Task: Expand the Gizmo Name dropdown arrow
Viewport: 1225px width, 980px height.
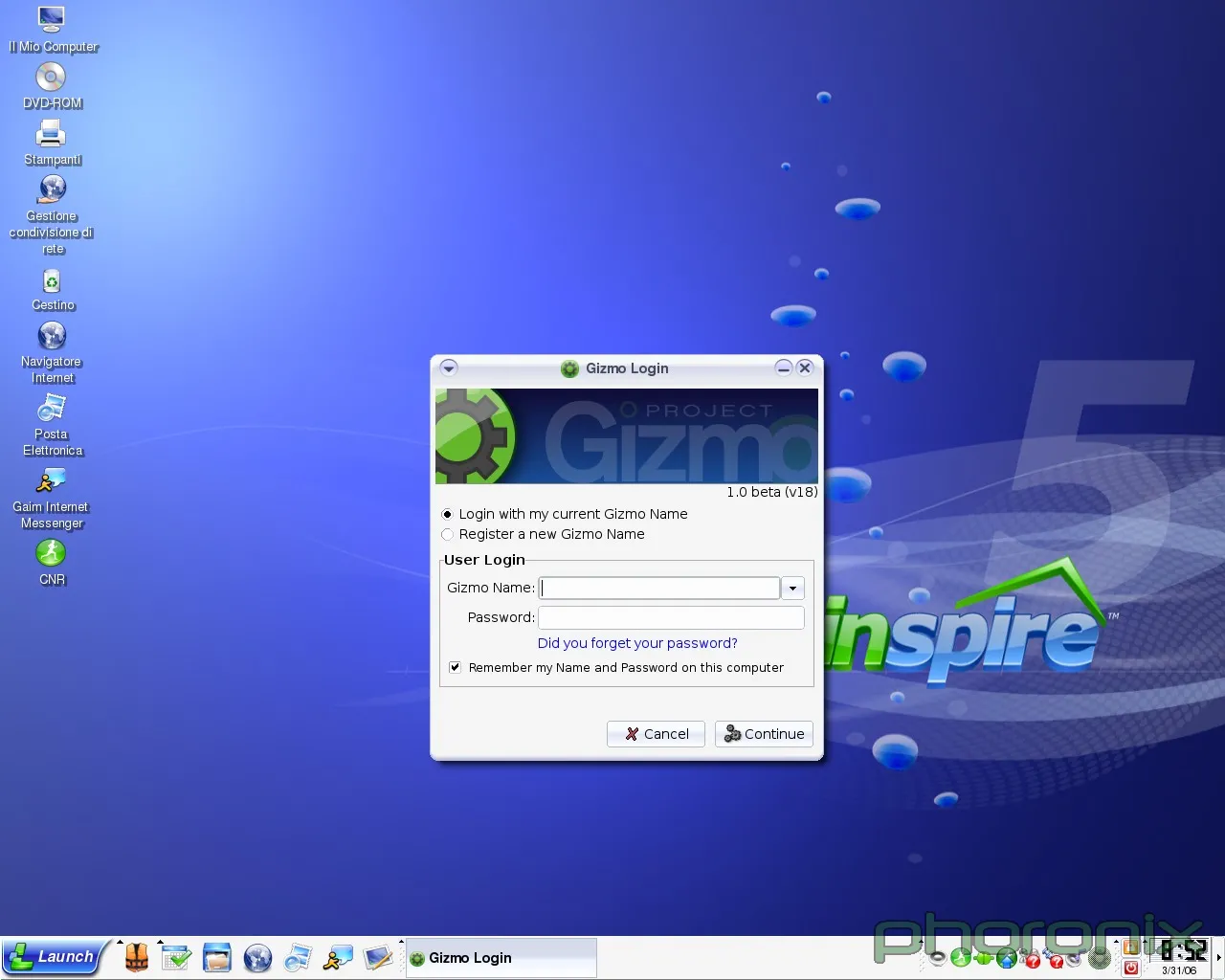Action: point(792,588)
